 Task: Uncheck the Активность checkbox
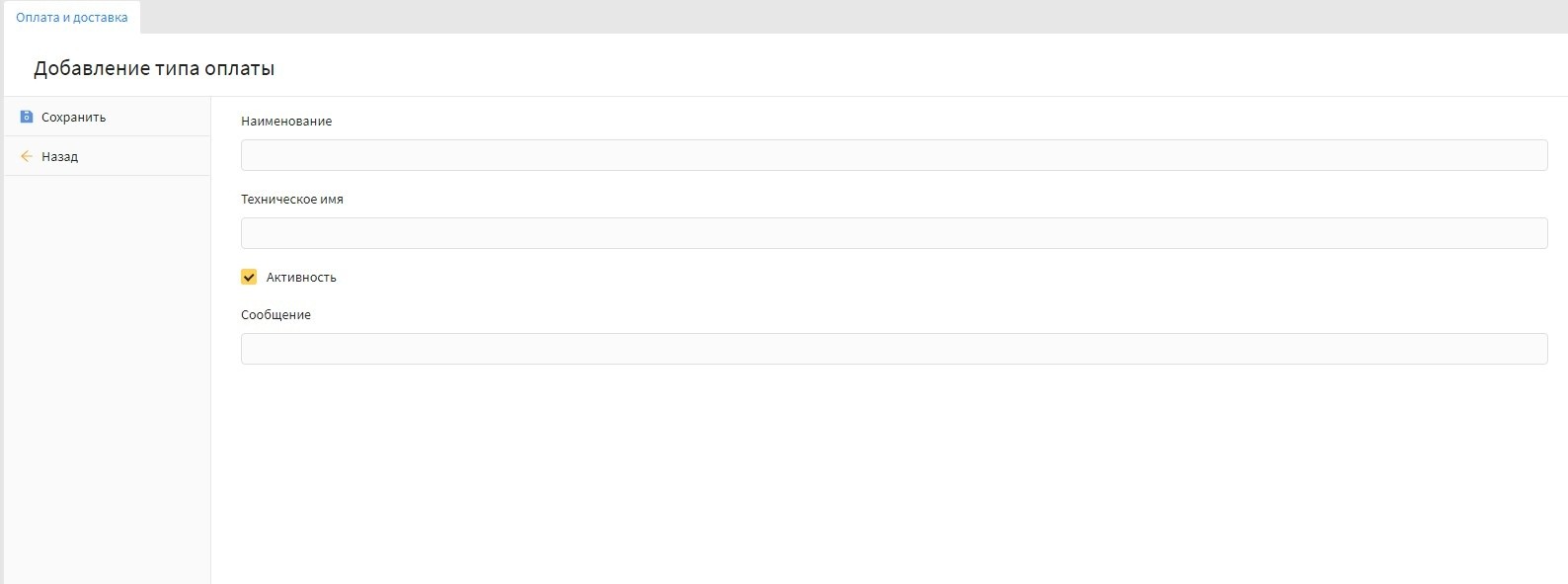click(x=249, y=277)
